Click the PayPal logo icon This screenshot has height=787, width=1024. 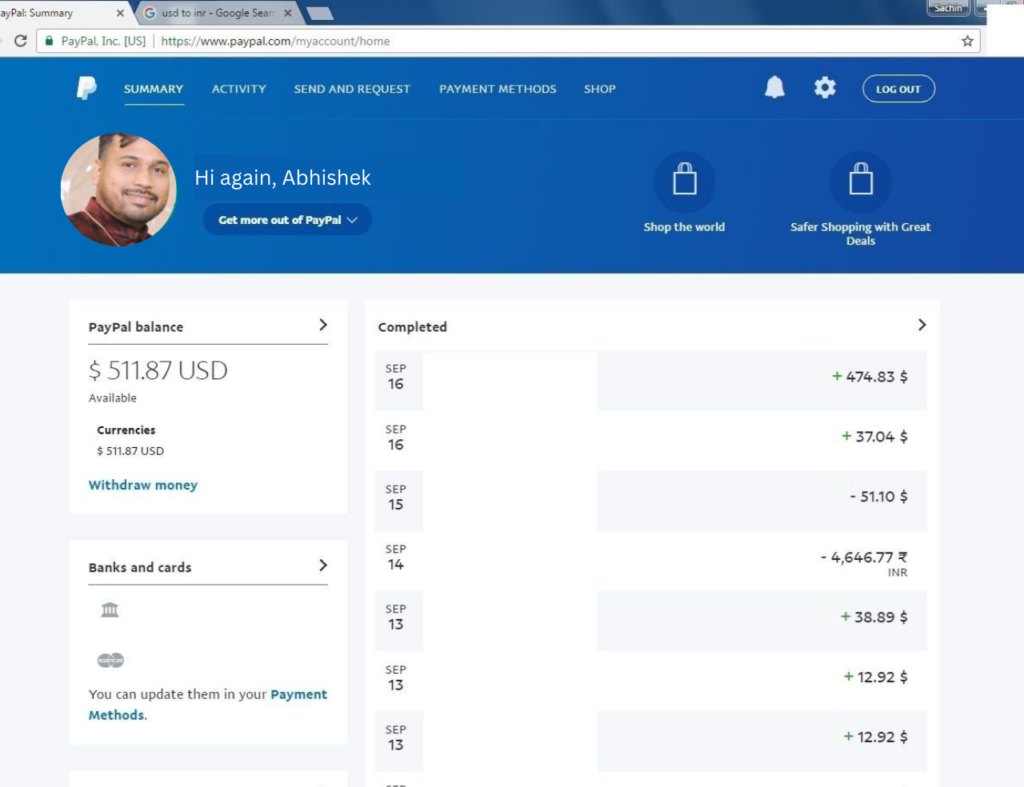click(87, 88)
